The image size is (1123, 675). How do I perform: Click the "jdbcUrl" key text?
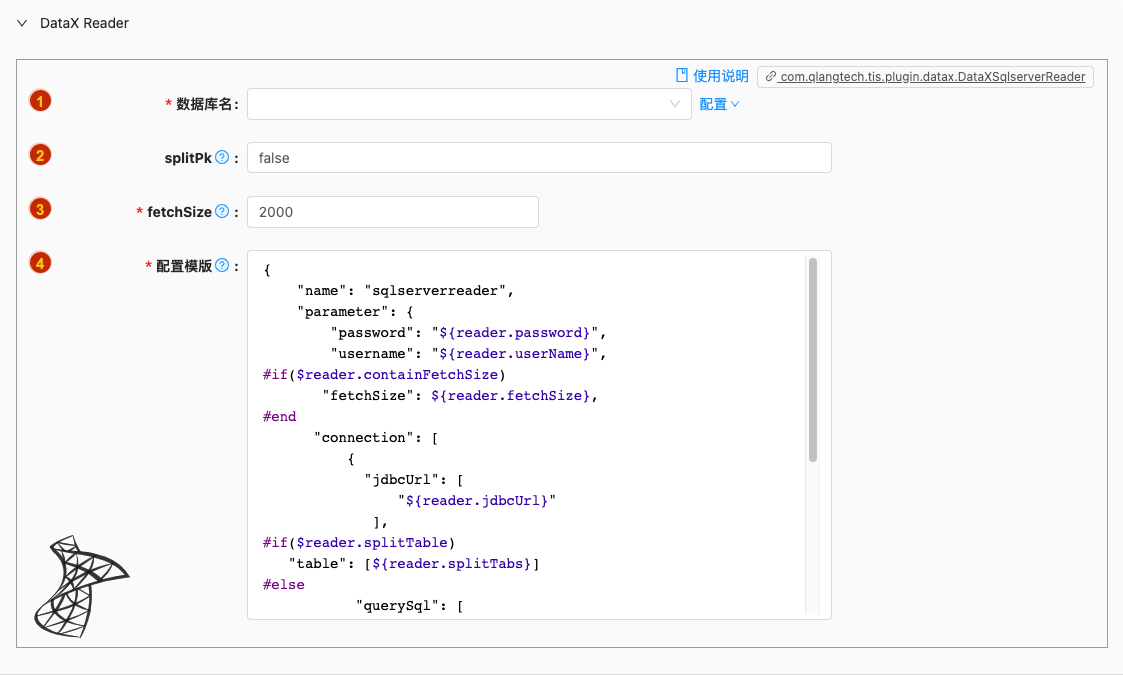401,480
